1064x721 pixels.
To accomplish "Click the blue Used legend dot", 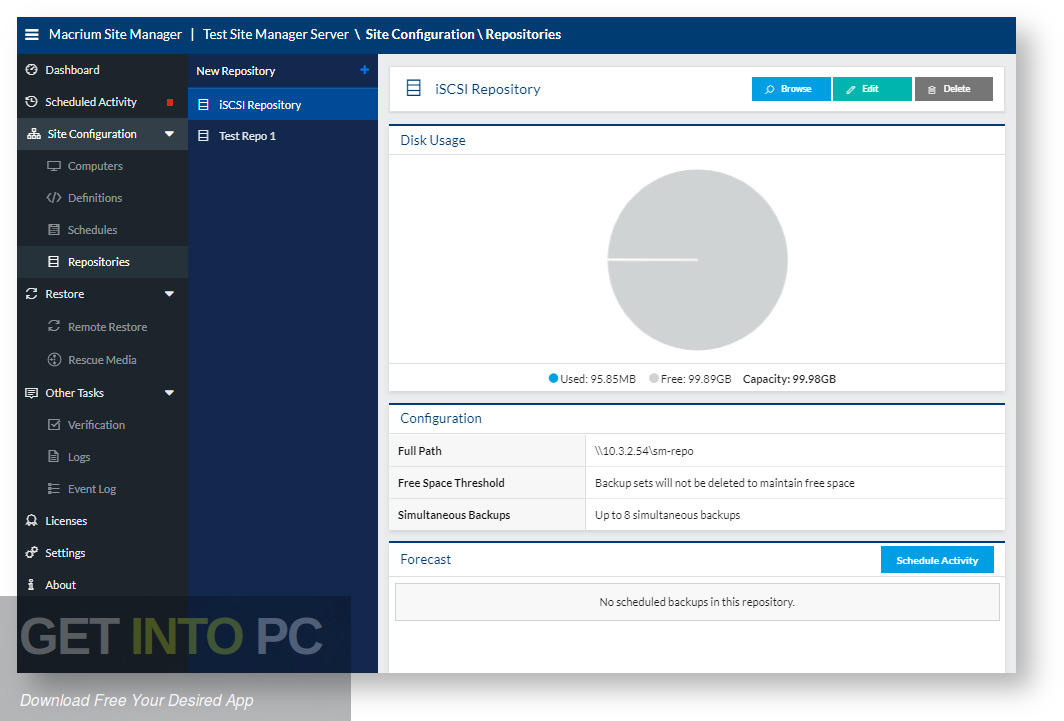I will tap(553, 378).
